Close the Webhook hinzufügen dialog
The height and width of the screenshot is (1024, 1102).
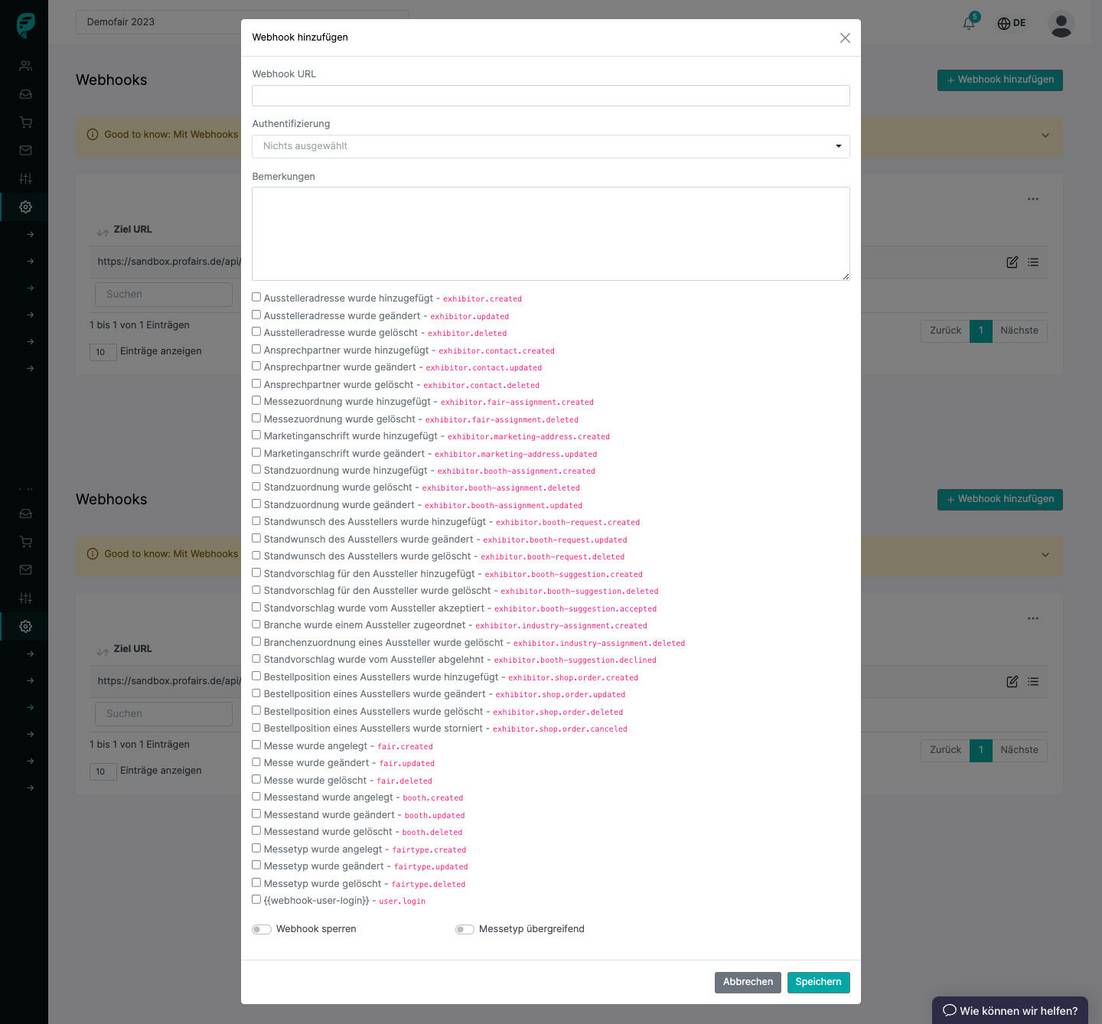click(x=845, y=38)
